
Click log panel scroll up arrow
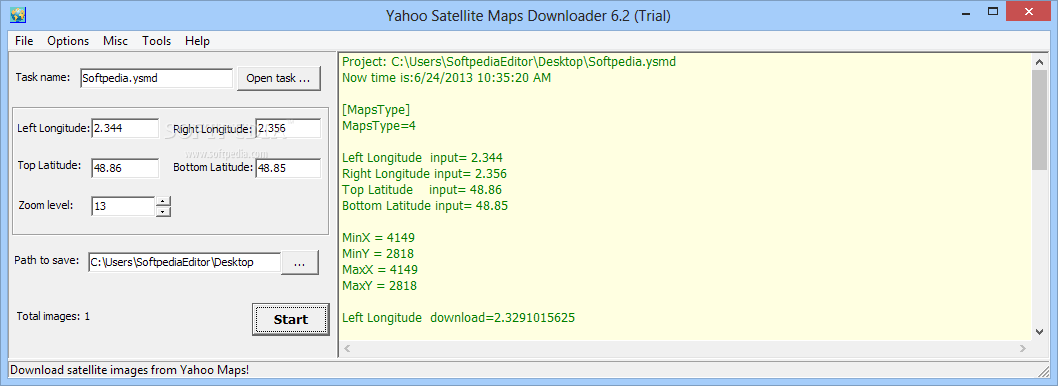pos(1039,61)
